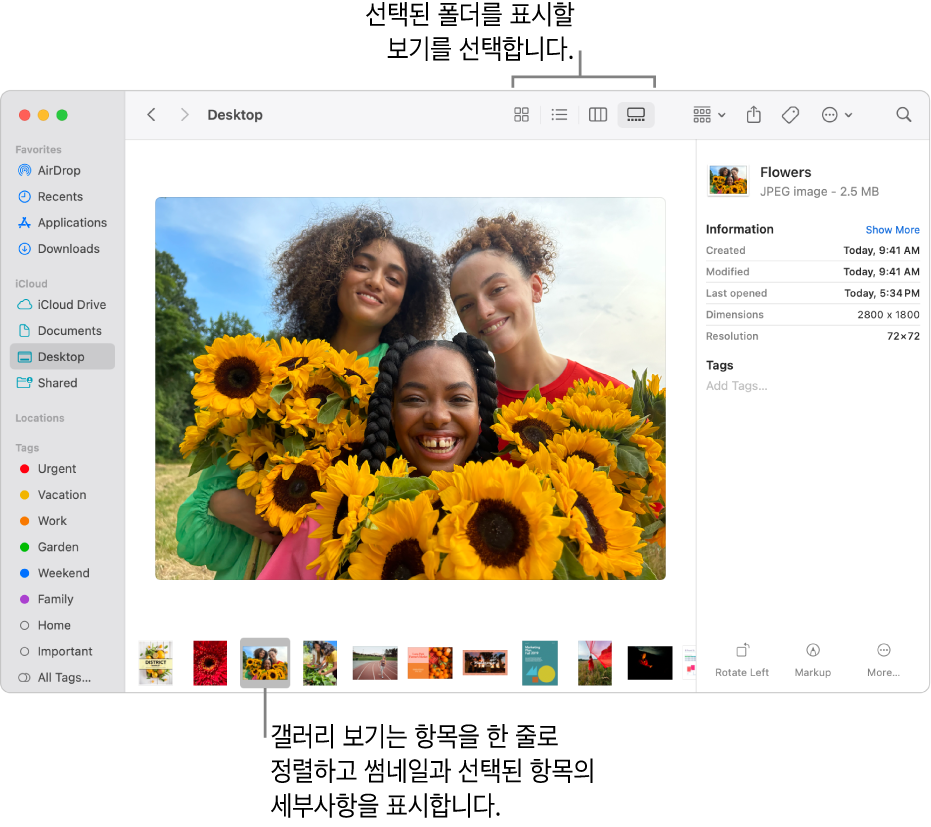Click the search magnifier icon
Image resolution: width=931 pixels, height=827 pixels.
click(x=903, y=115)
